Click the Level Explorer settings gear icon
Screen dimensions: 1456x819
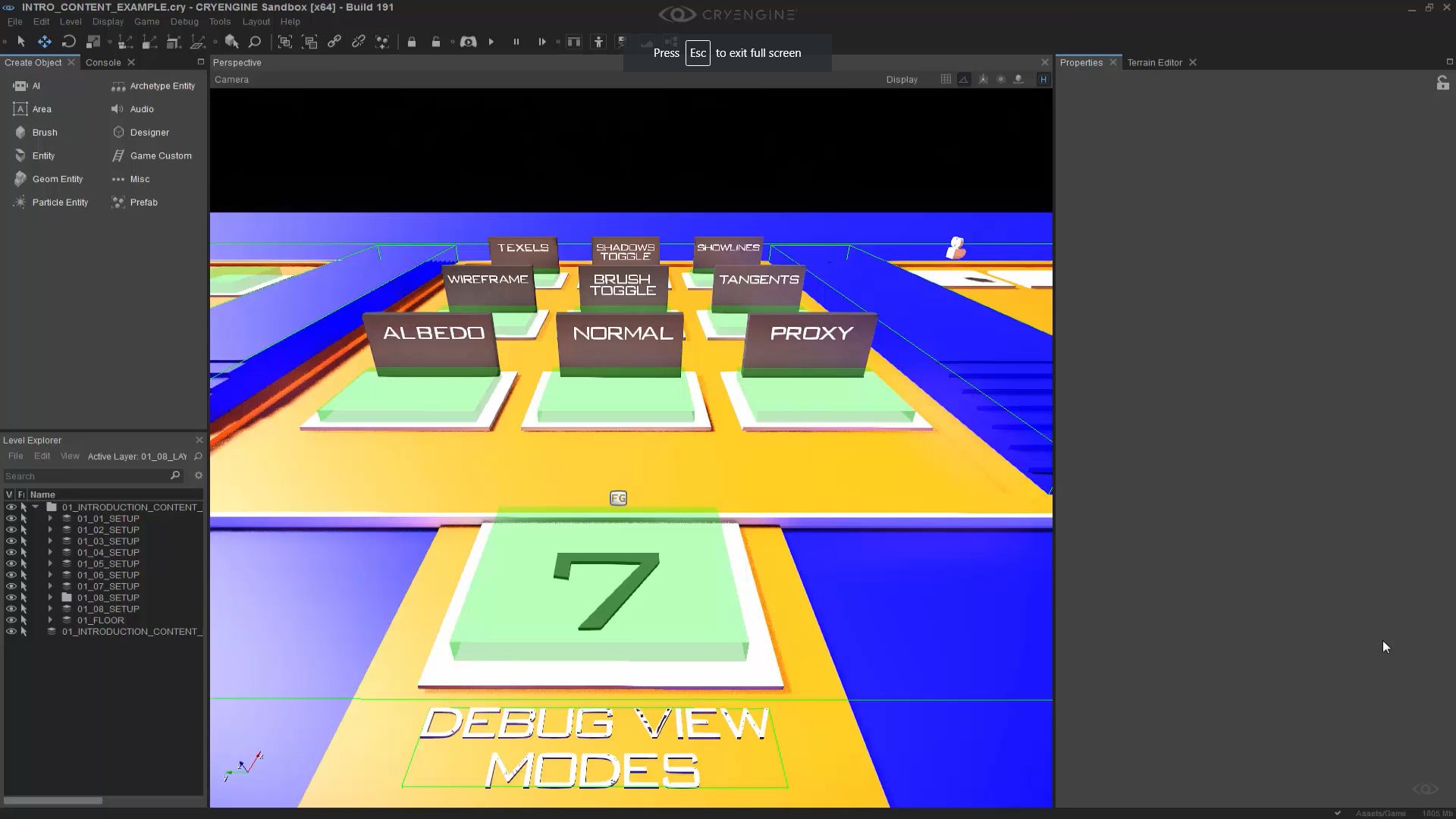pos(198,475)
